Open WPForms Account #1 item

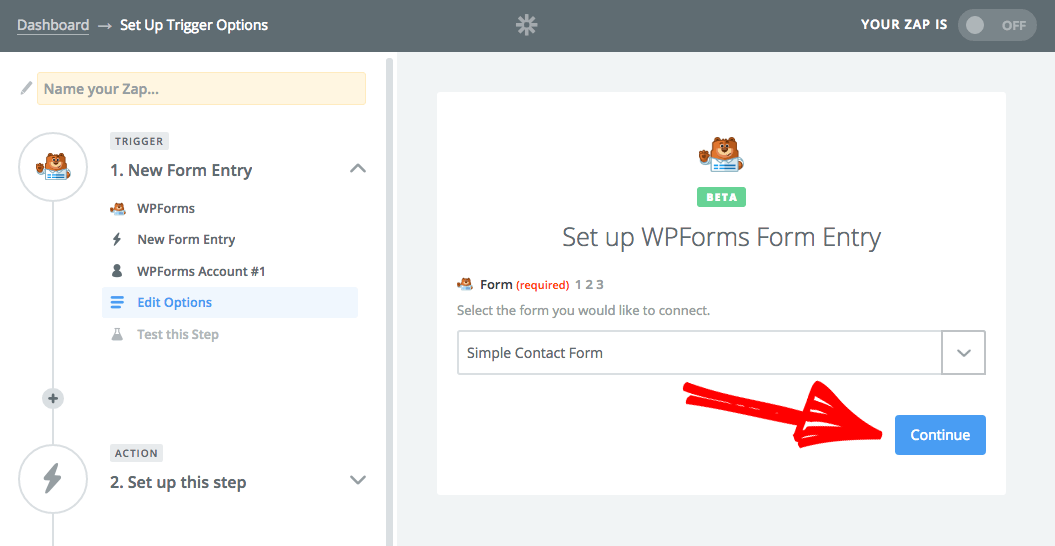(x=229, y=271)
